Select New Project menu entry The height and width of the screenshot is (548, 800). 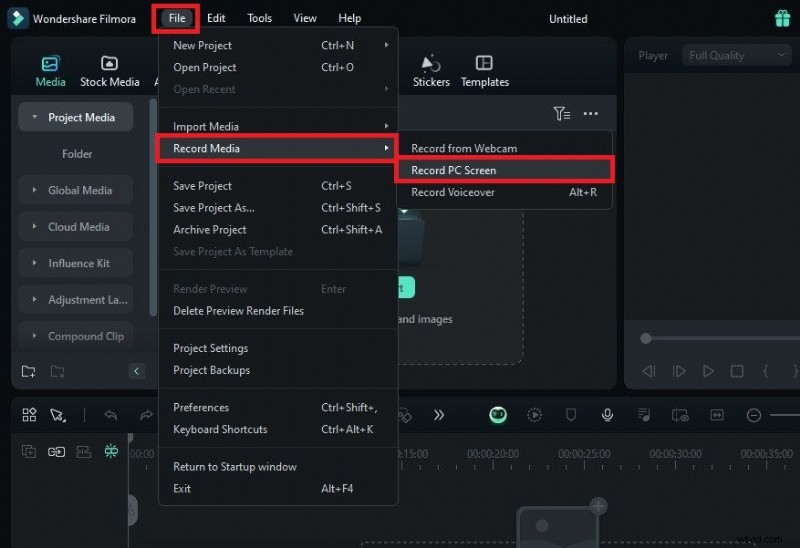(x=278, y=45)
